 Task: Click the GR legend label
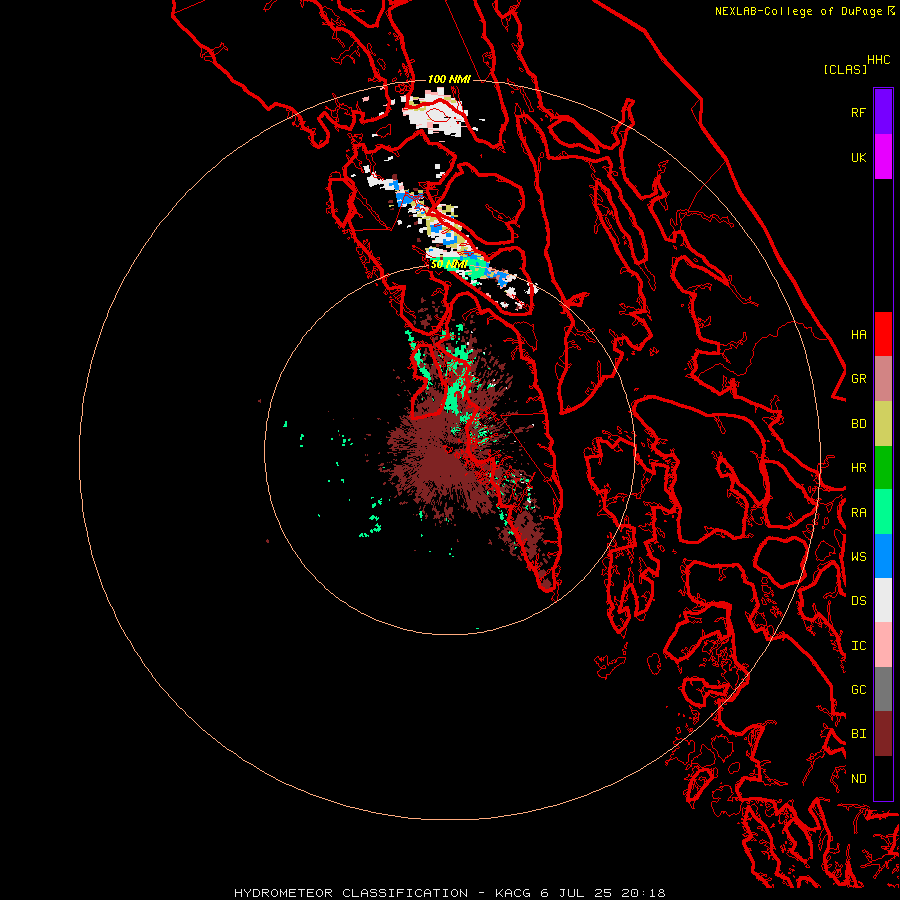click(x=858, y=379)
